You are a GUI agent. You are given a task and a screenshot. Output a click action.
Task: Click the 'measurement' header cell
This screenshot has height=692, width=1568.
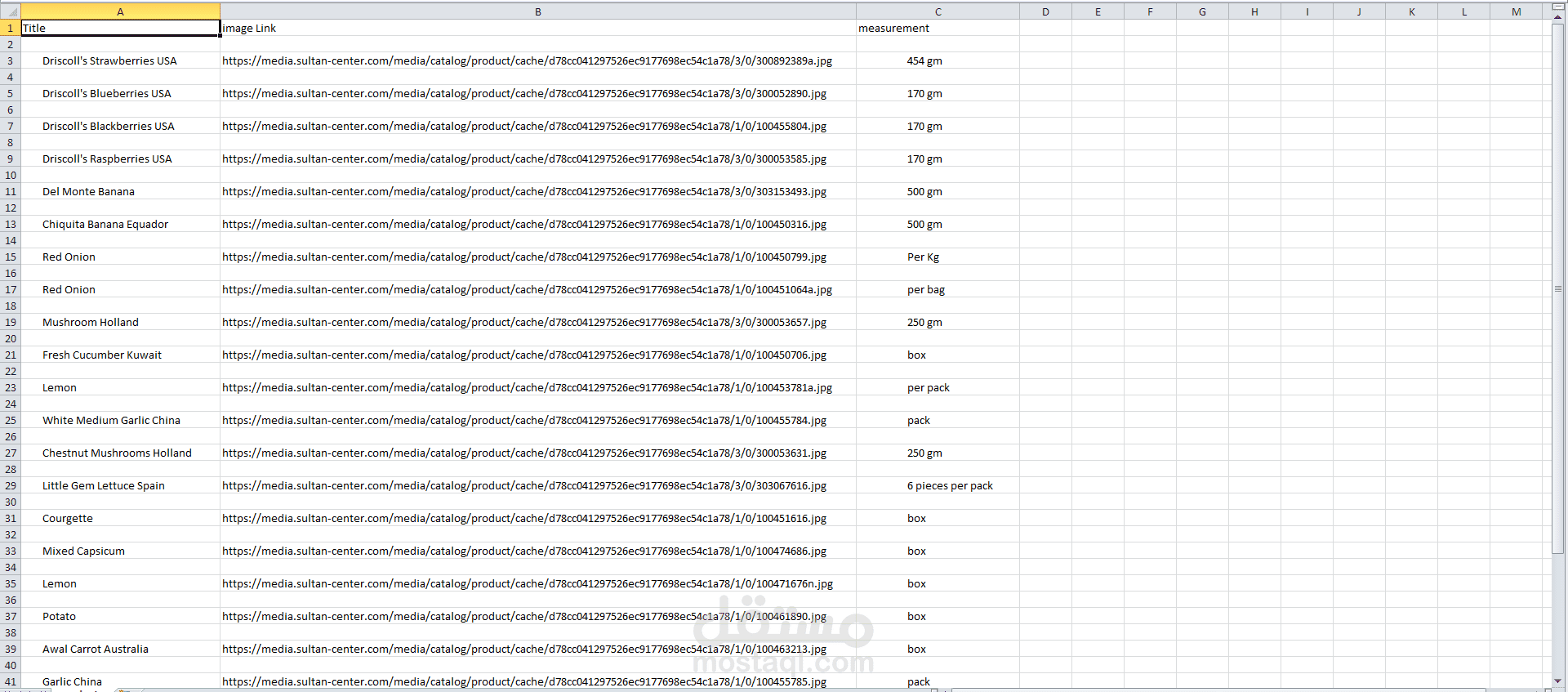[938, 28]
